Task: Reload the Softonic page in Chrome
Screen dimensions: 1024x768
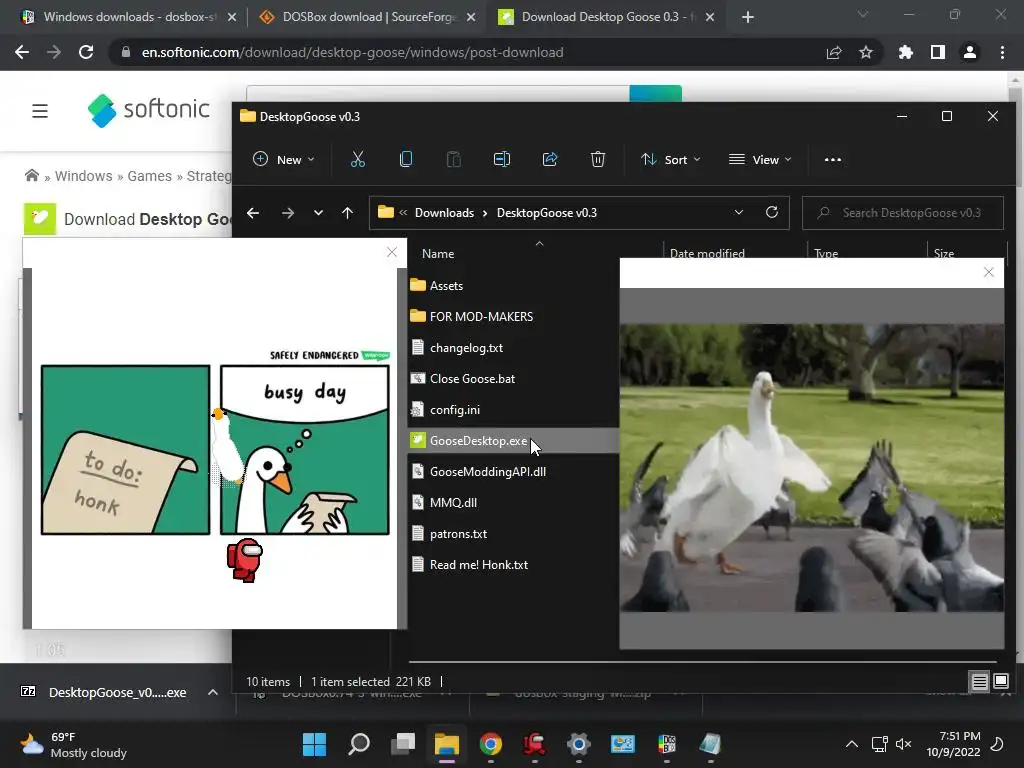Action: [86, 52]
